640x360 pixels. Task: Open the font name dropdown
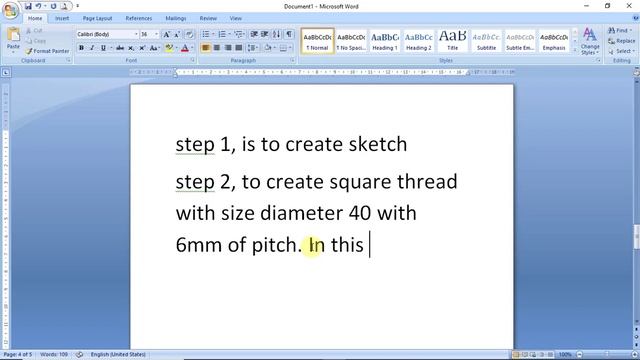click(x=136, y=35)
